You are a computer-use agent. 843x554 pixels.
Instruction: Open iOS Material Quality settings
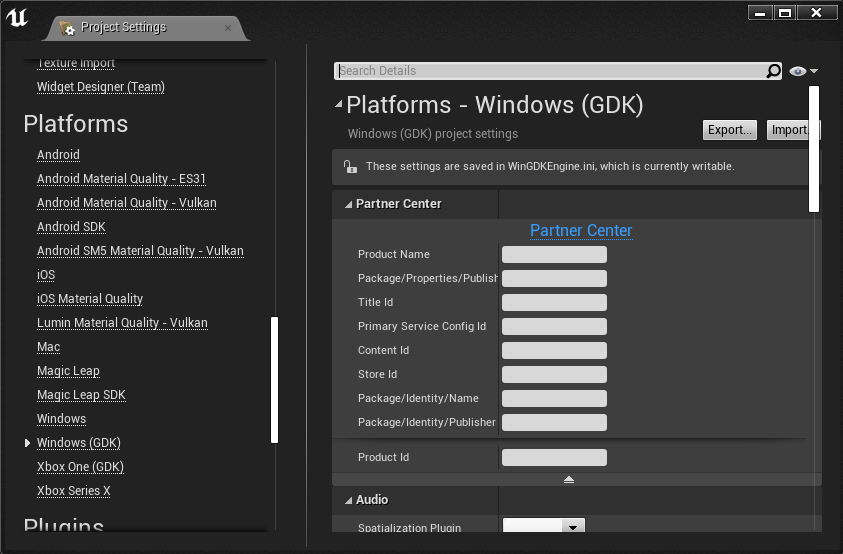tap(90, 299)
